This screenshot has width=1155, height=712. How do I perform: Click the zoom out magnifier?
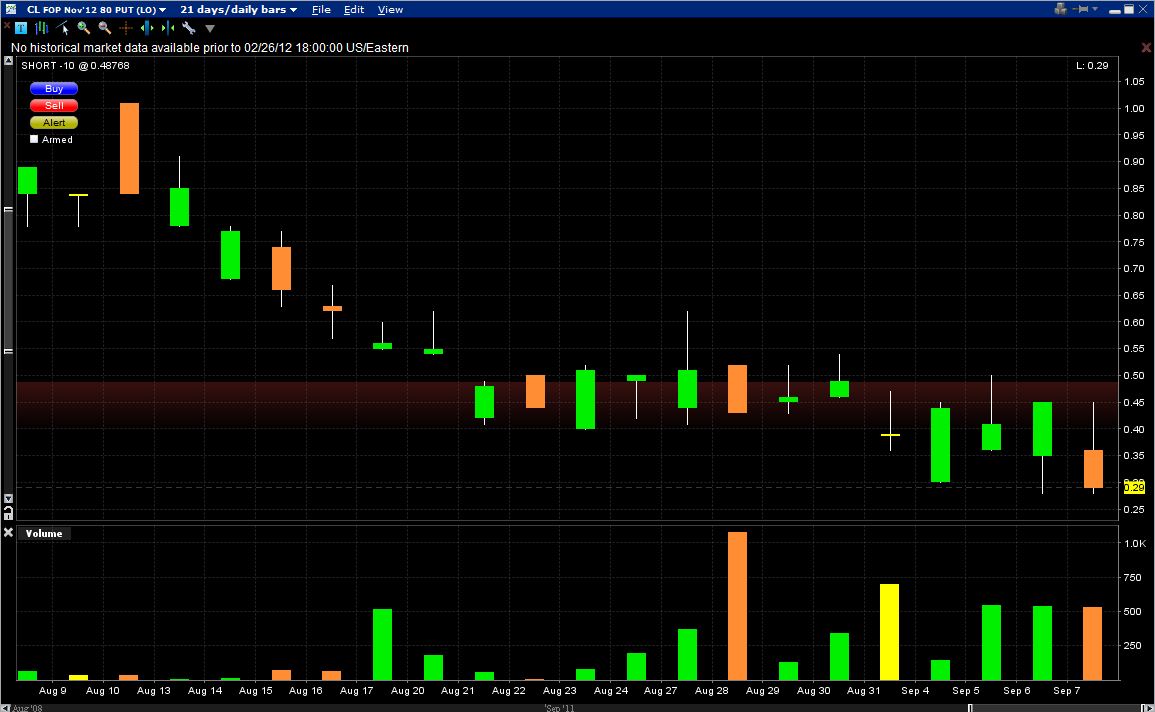click(x=105, y=28)
